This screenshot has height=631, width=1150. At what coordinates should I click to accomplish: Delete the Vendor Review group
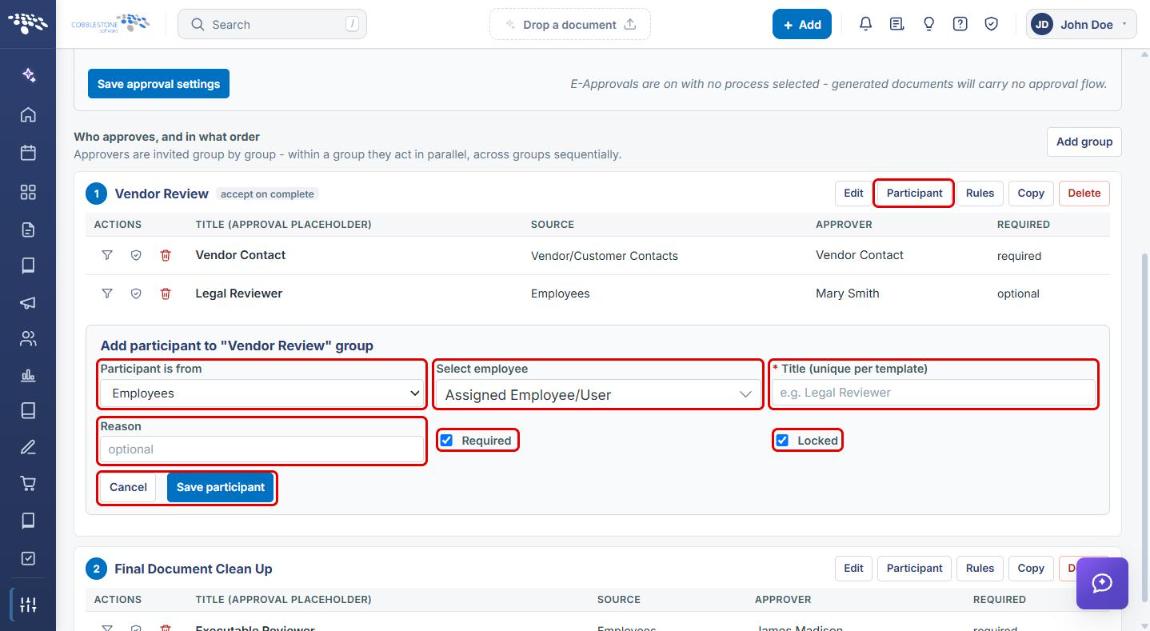tap(1083, 193)
